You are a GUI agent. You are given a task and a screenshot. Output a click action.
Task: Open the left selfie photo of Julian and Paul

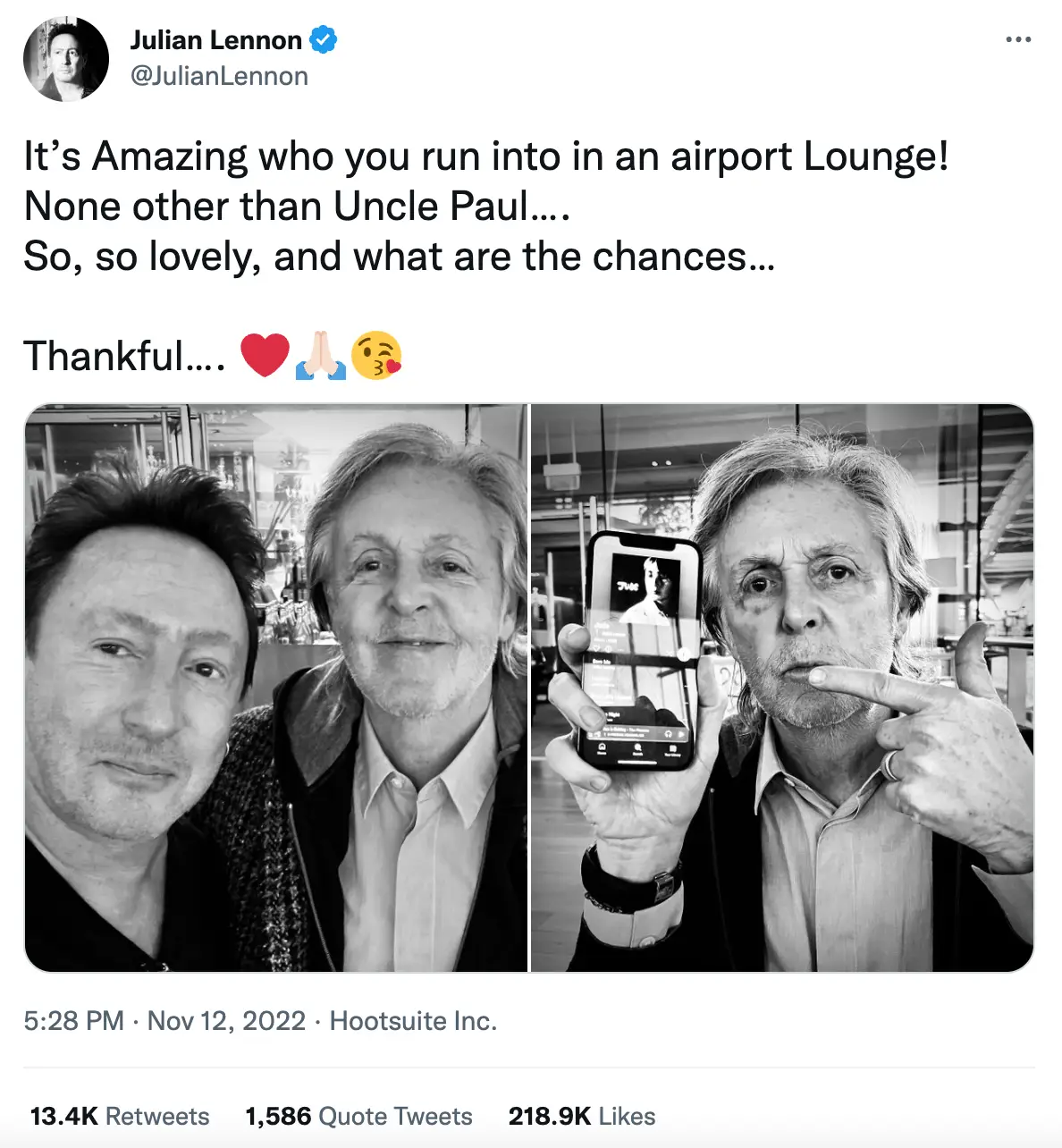click(277, 687)
